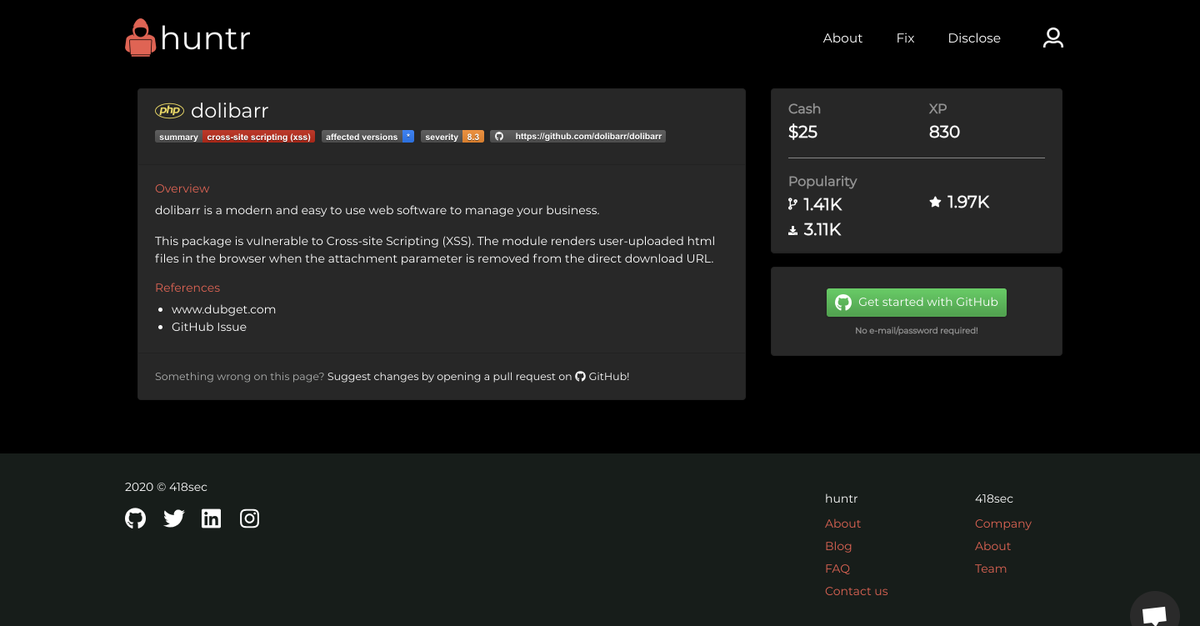
Task: Open the user profile icon
Action: tap(1052, 38)
